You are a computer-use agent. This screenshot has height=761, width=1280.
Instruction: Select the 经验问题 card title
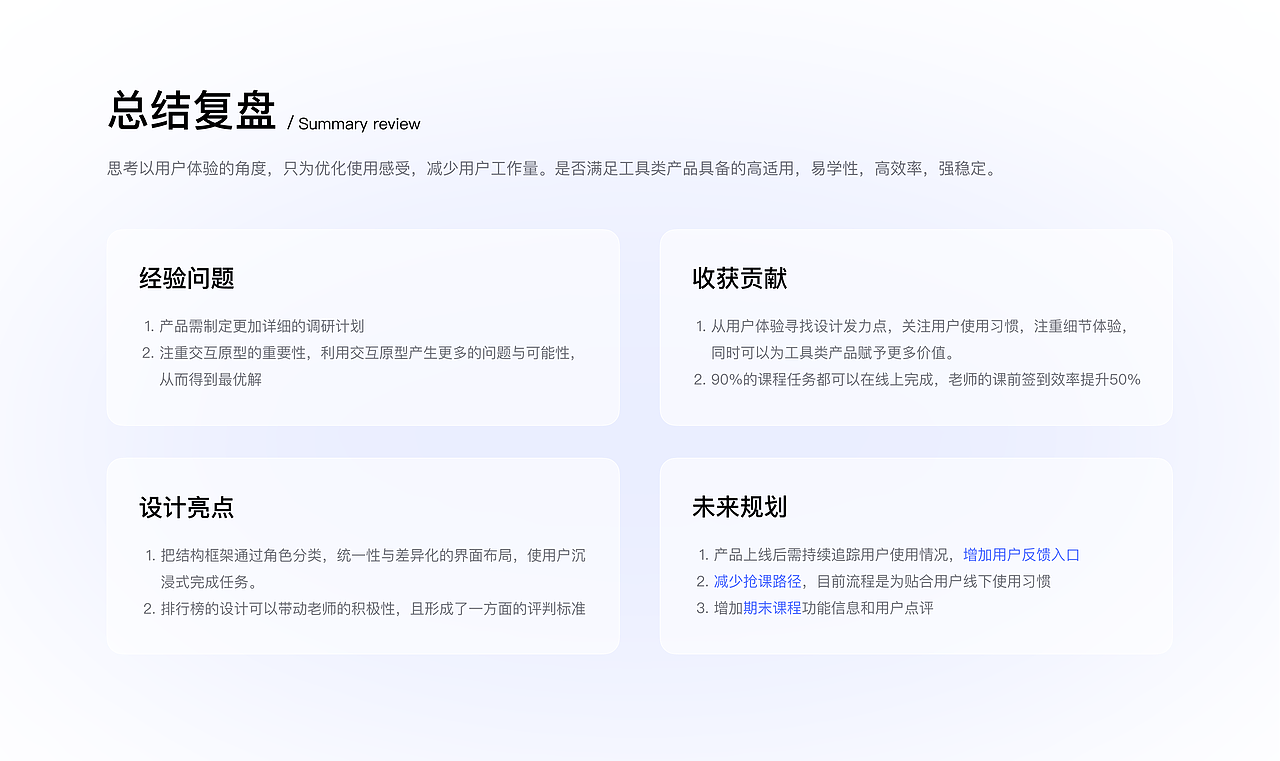(187, 278)
